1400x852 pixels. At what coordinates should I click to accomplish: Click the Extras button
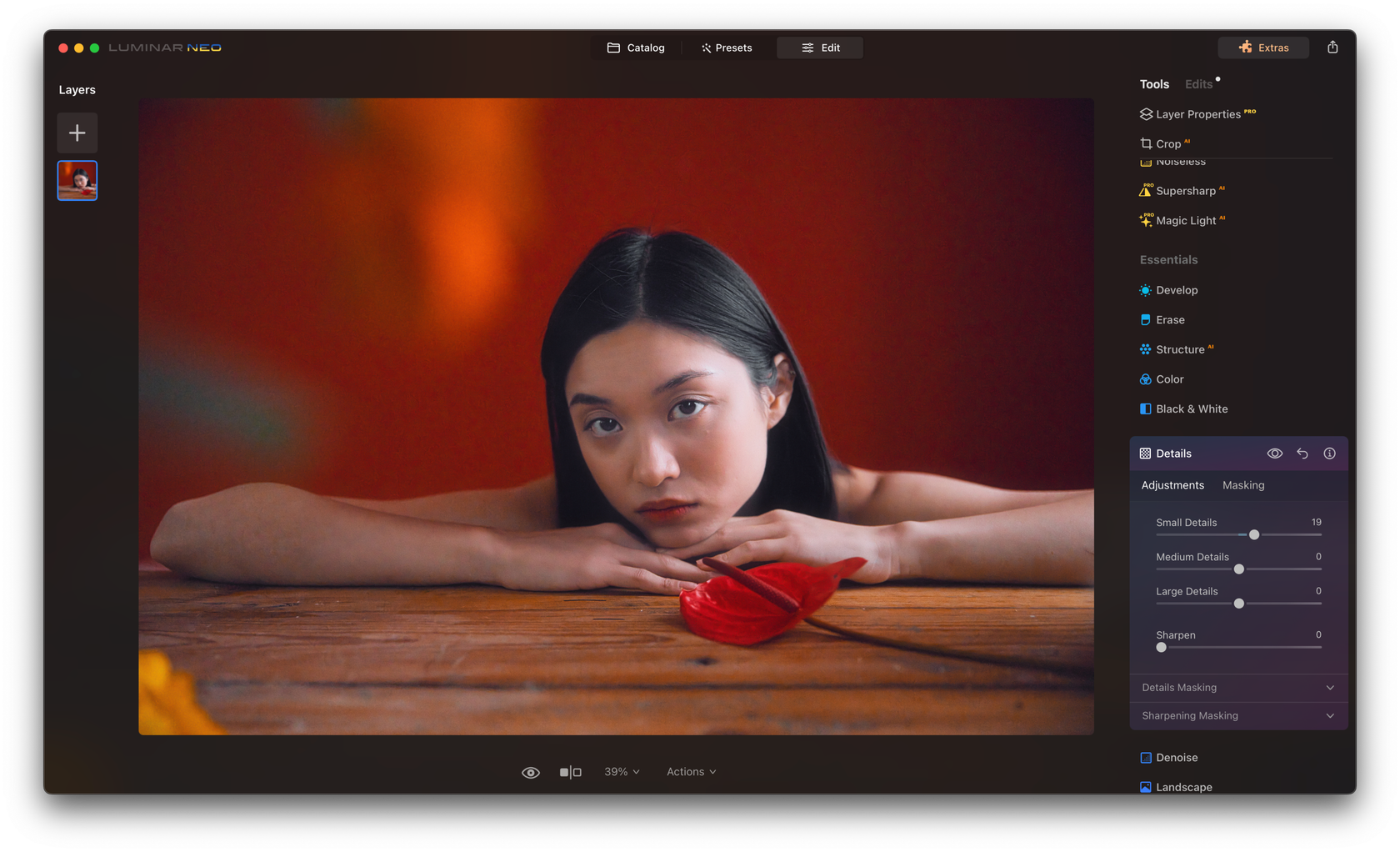pos(1263,48)
